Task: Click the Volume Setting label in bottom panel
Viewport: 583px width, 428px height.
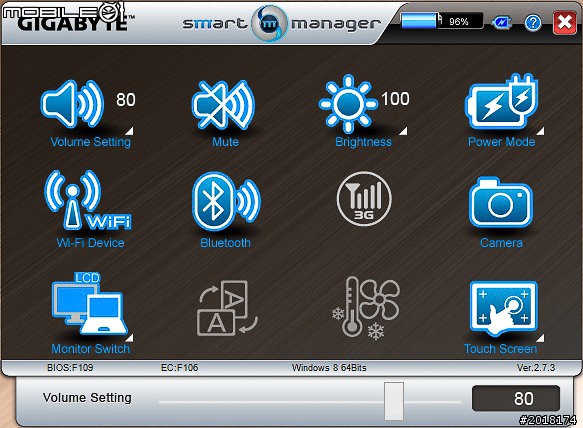Action: (x=87, y=398)
